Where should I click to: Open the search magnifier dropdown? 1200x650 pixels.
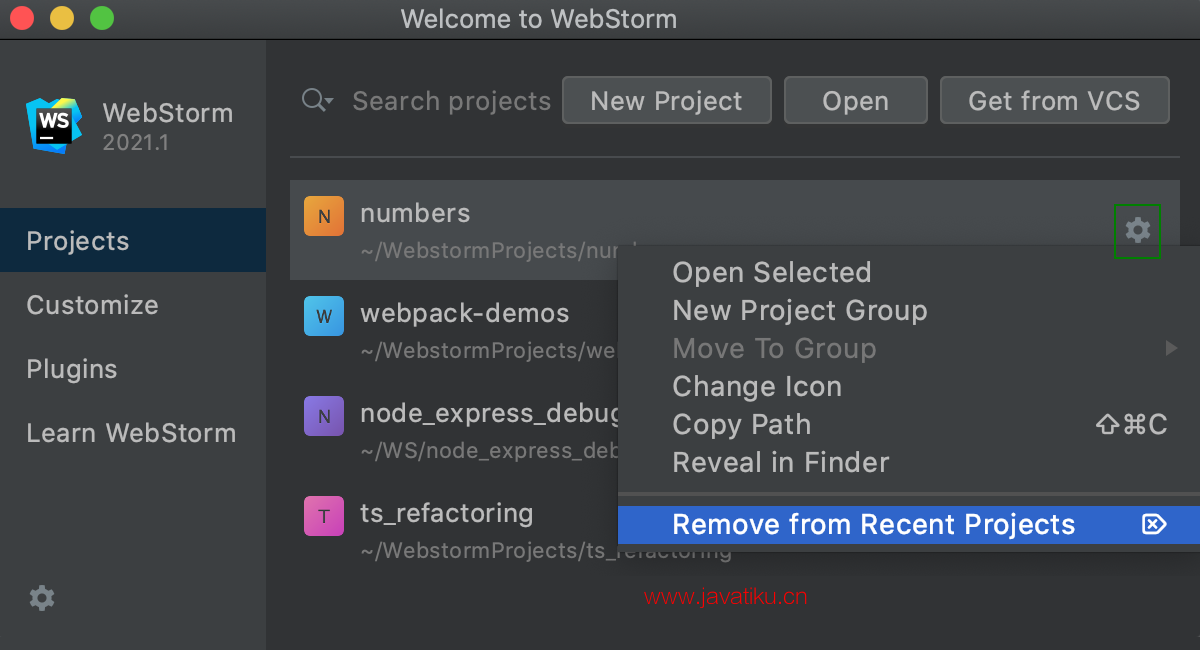coord(318,100)
